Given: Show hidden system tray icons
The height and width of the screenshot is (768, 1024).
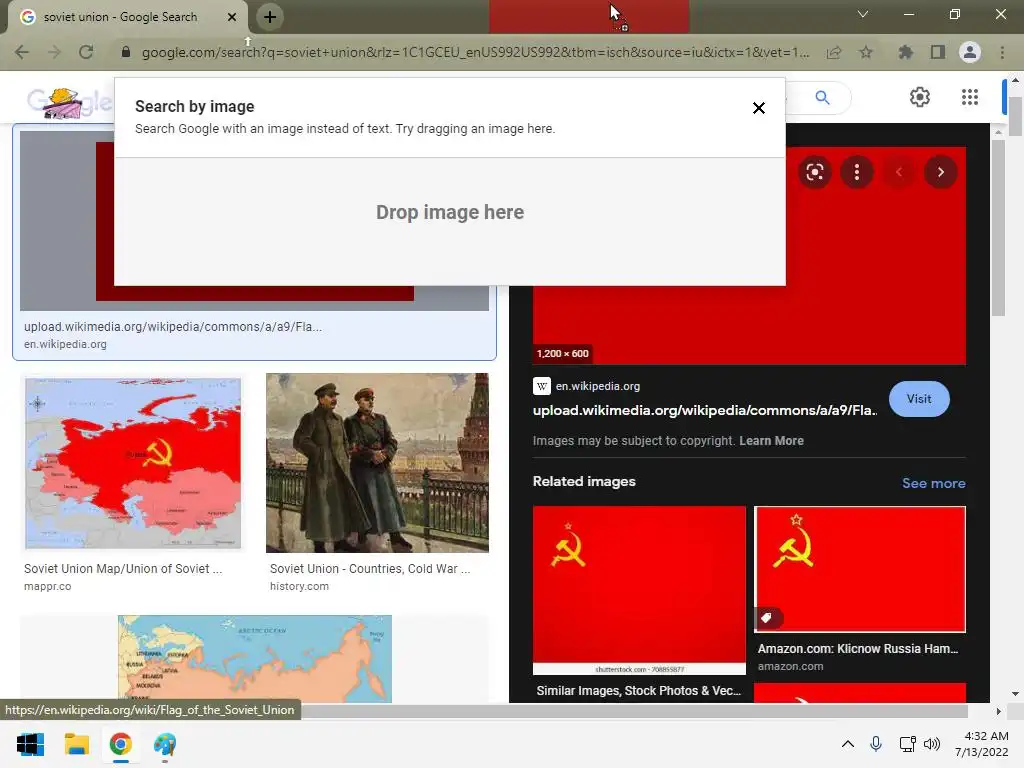Looking at the screenshot, I should [848, 744].
